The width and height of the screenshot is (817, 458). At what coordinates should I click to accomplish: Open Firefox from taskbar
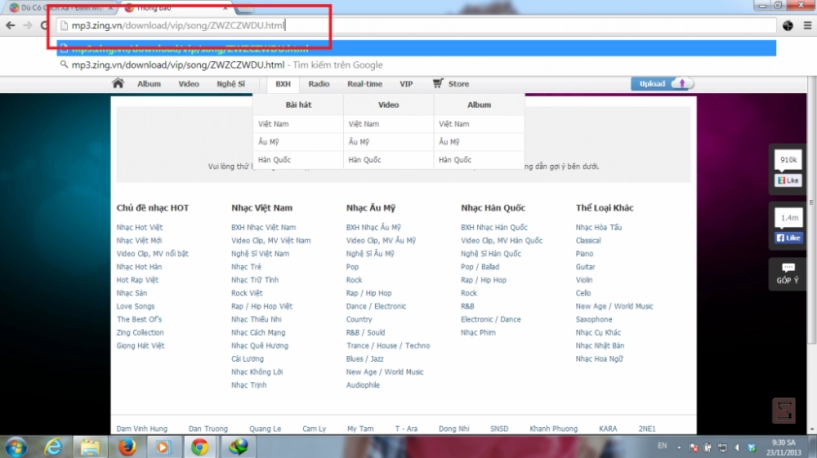click(127, 447)
